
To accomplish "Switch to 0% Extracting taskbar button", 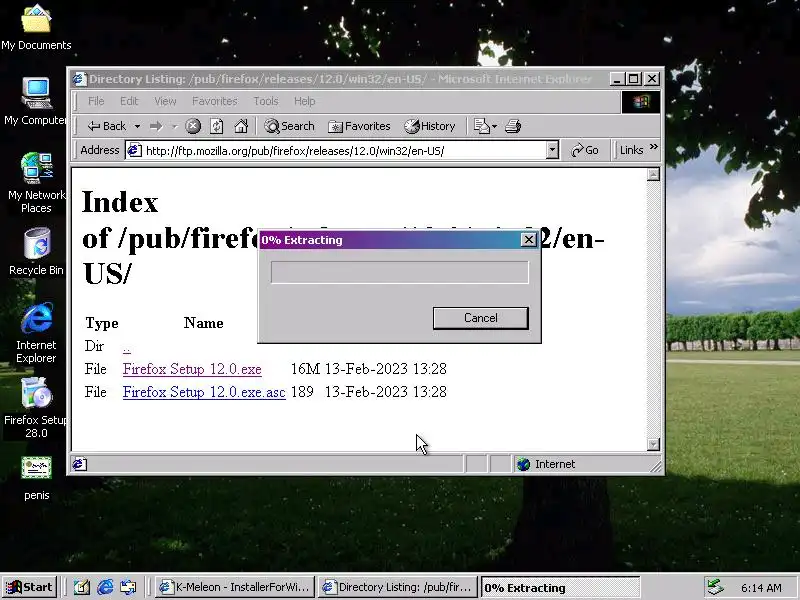I will 560,588.
